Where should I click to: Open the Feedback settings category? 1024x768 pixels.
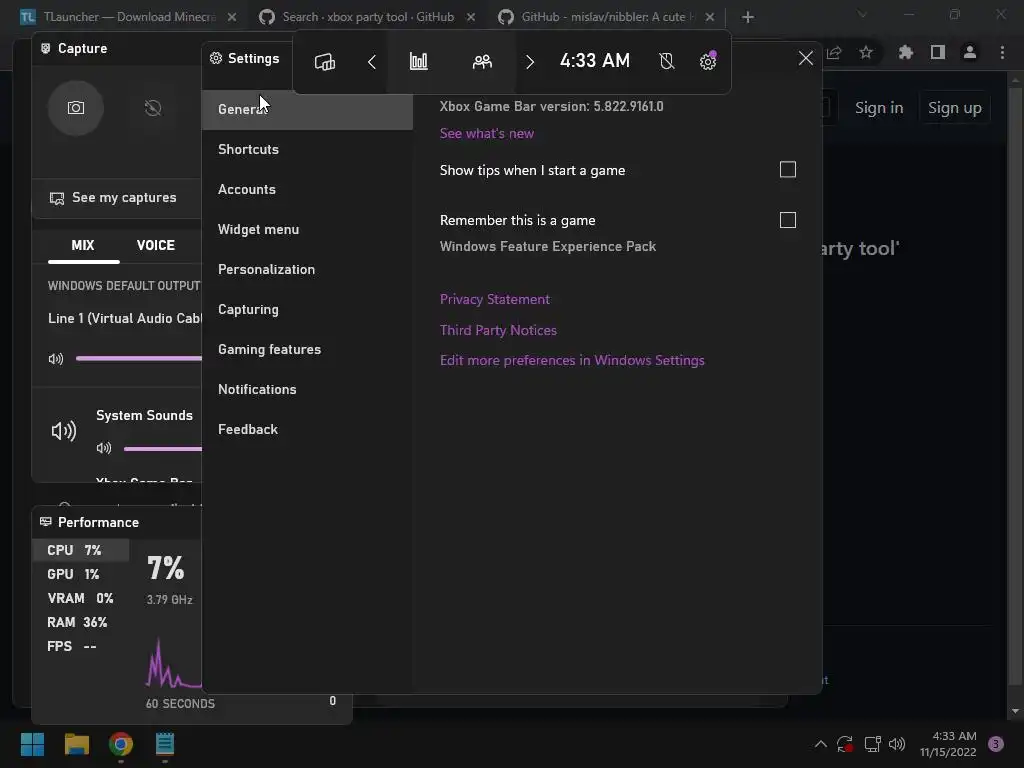tap(308, 429)
